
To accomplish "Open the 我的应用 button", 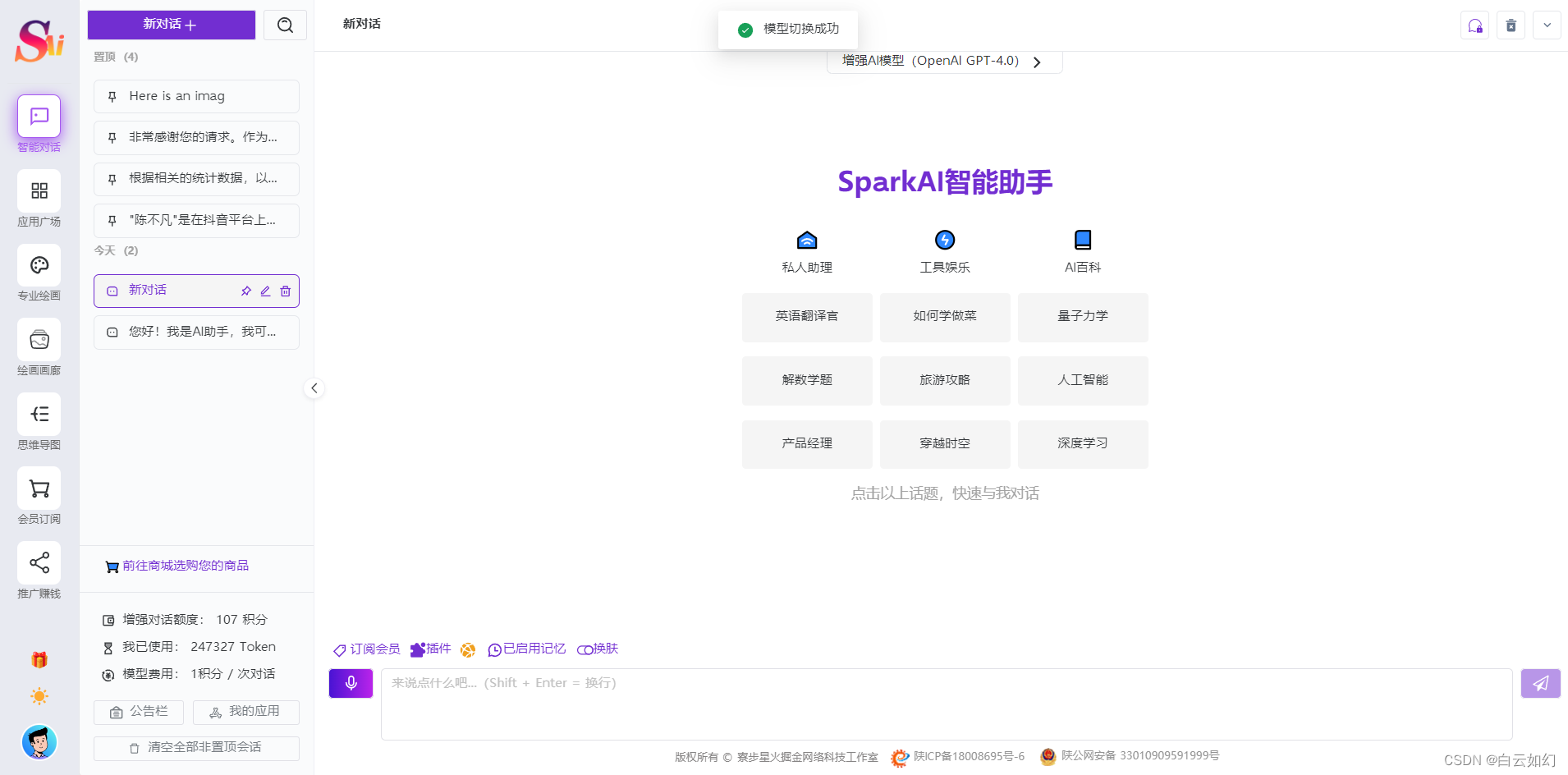I will point(245,712).
